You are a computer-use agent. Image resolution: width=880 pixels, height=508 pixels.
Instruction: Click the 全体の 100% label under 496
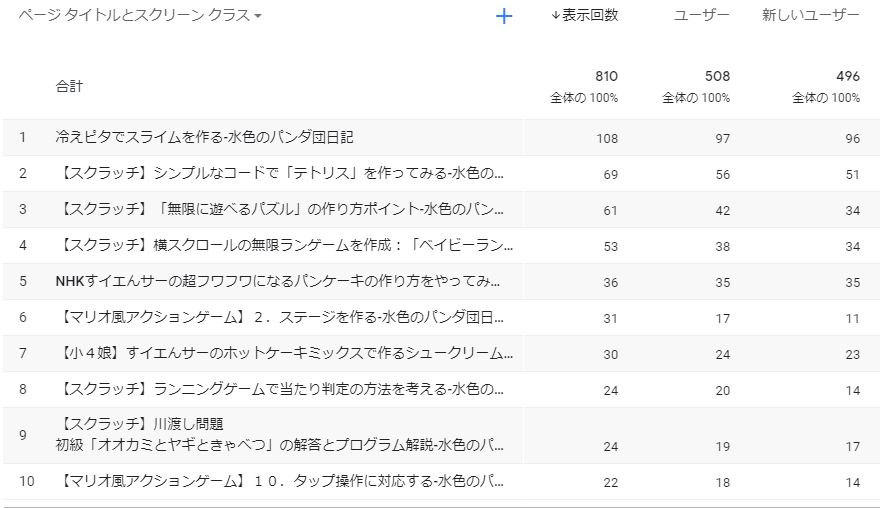coord(826,98)
